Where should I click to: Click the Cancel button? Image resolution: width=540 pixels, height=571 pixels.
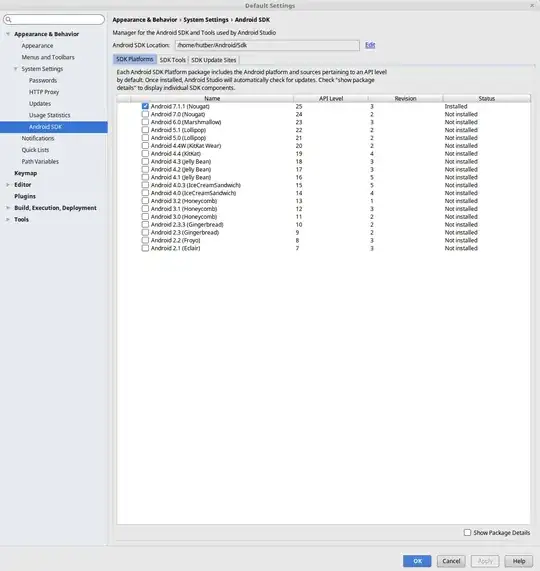[451, 561]
